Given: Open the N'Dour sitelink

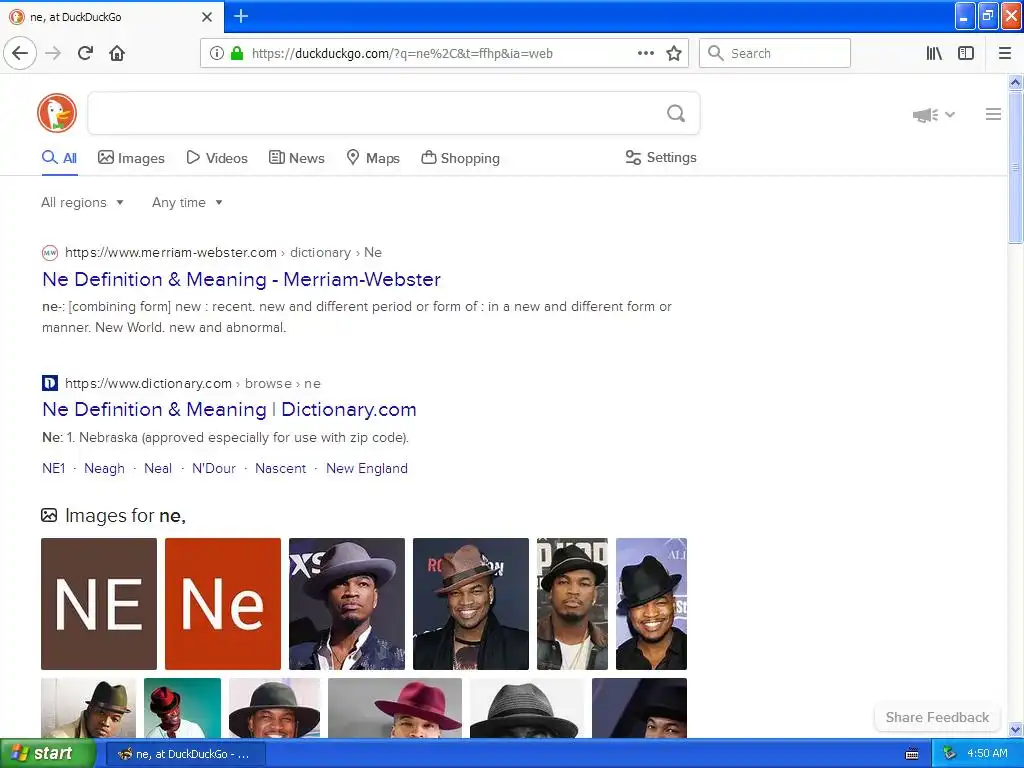Looking at the screenshot, I should [214, 468].
